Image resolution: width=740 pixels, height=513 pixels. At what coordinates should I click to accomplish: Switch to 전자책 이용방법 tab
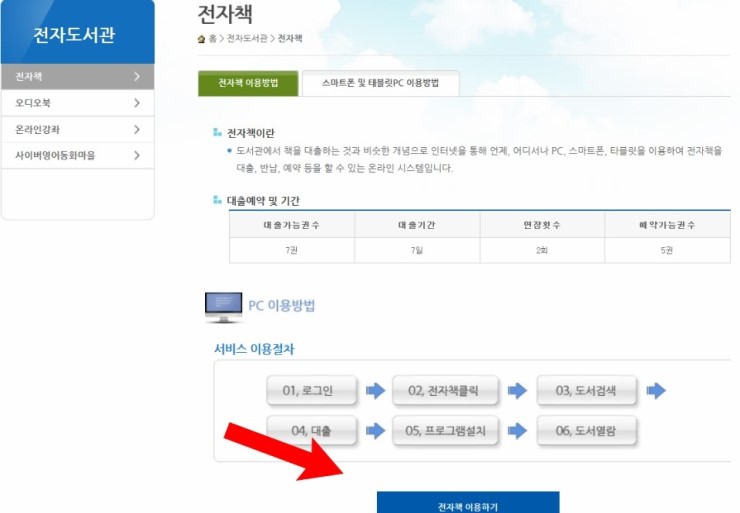tap(248, 84)
